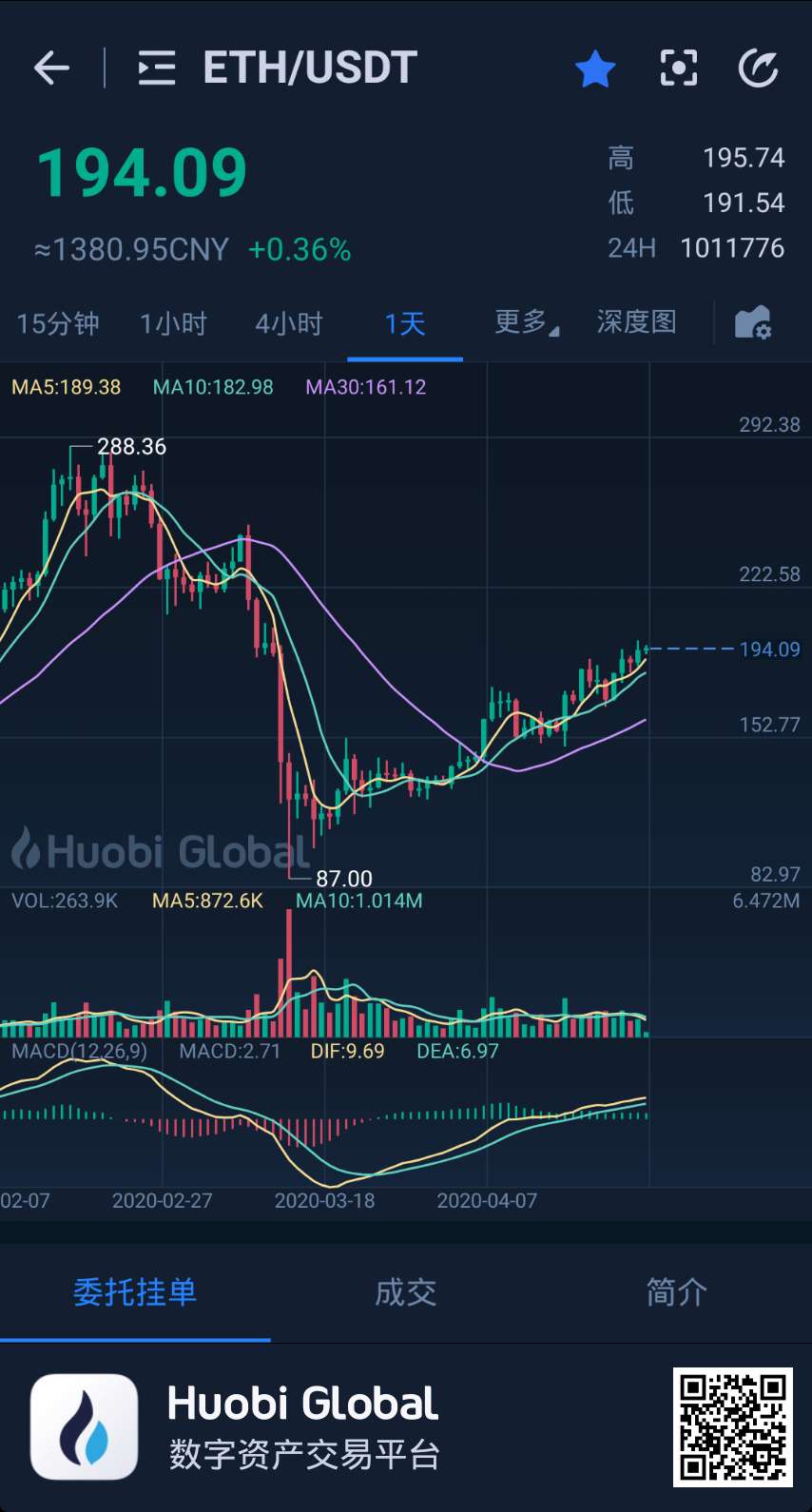Tap the 6.472M volume axis label
The image size is (812, 1512).
tap(766, 901)
